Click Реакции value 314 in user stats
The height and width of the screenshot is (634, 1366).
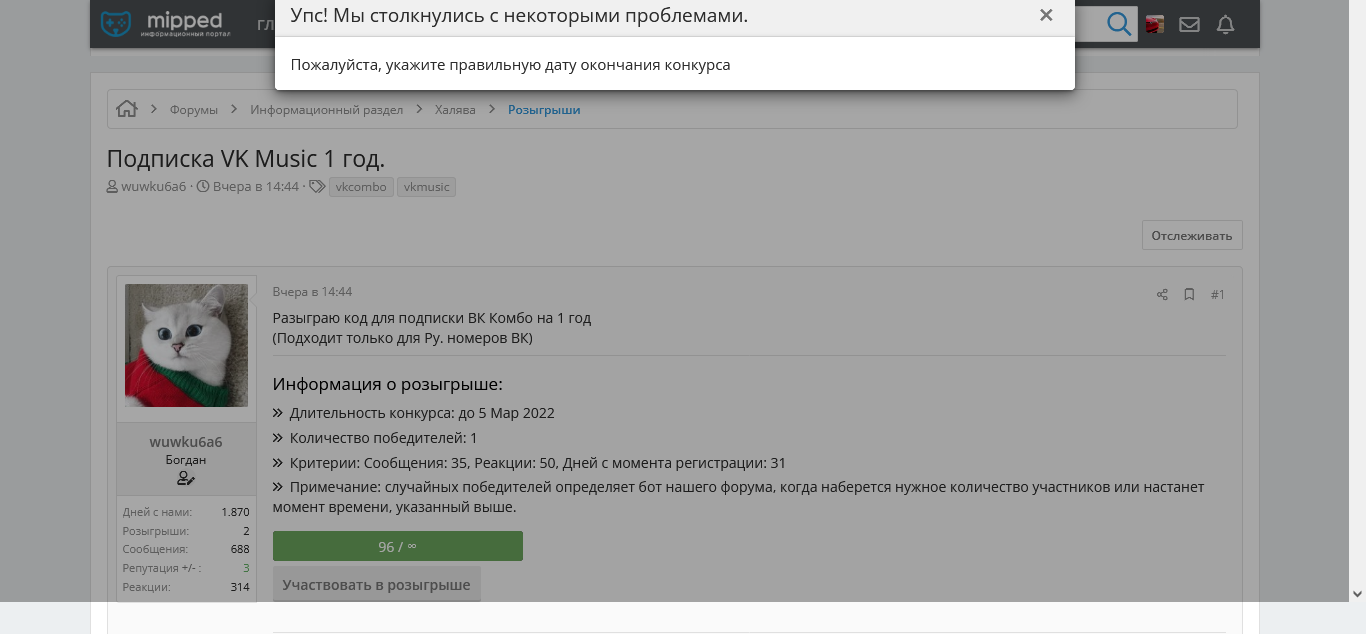pyautogui.click(x=240, y=587)
